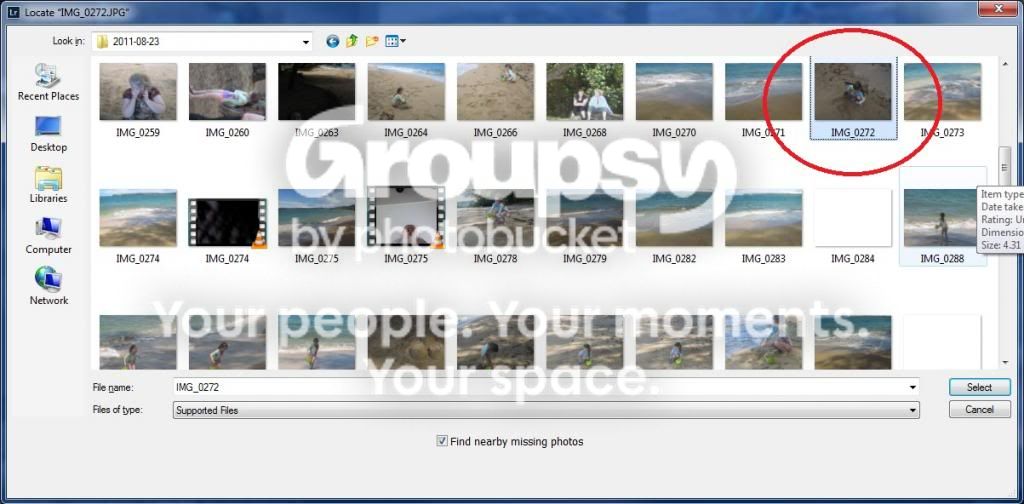
Task: Open the Files of type dropdown
Action: pos(546,411)
